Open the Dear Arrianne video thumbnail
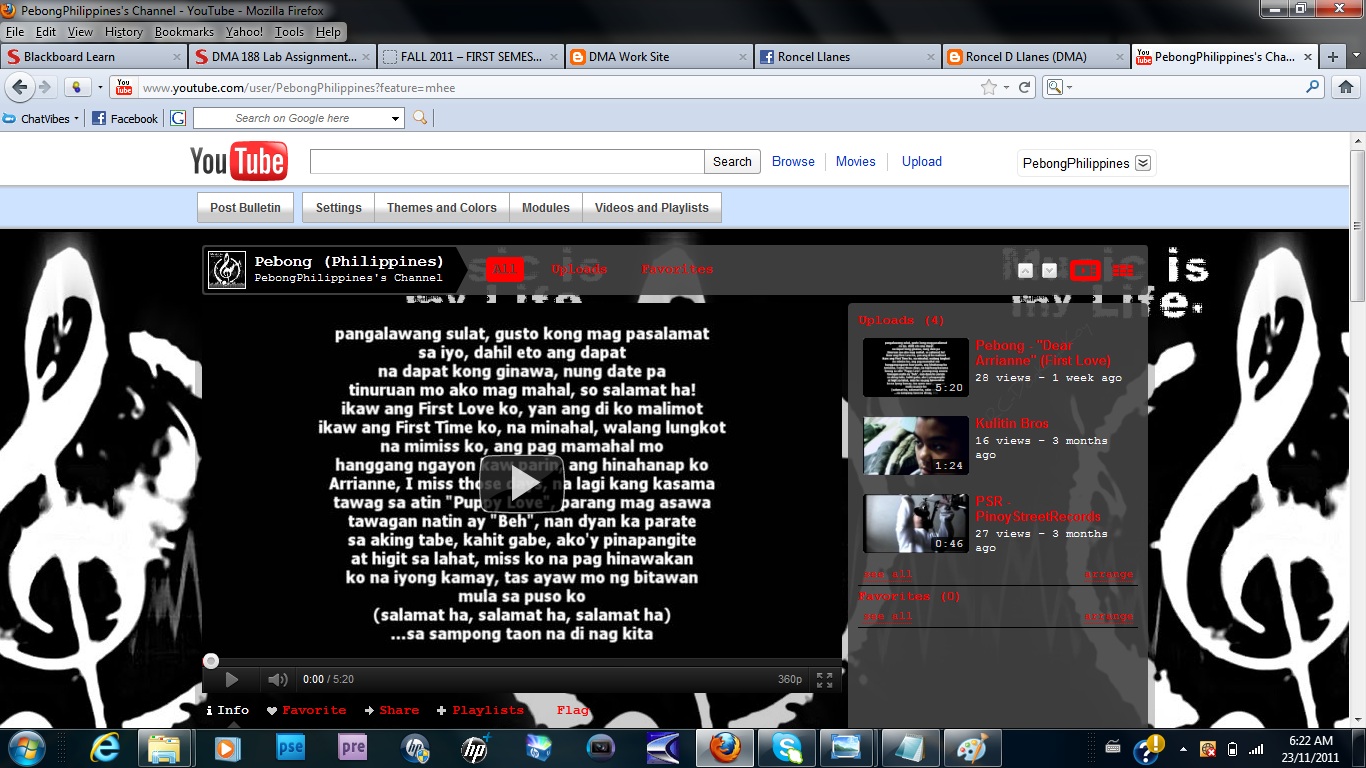The width and height of the screenshot is (1366, 768). click(x=916, y=367)
